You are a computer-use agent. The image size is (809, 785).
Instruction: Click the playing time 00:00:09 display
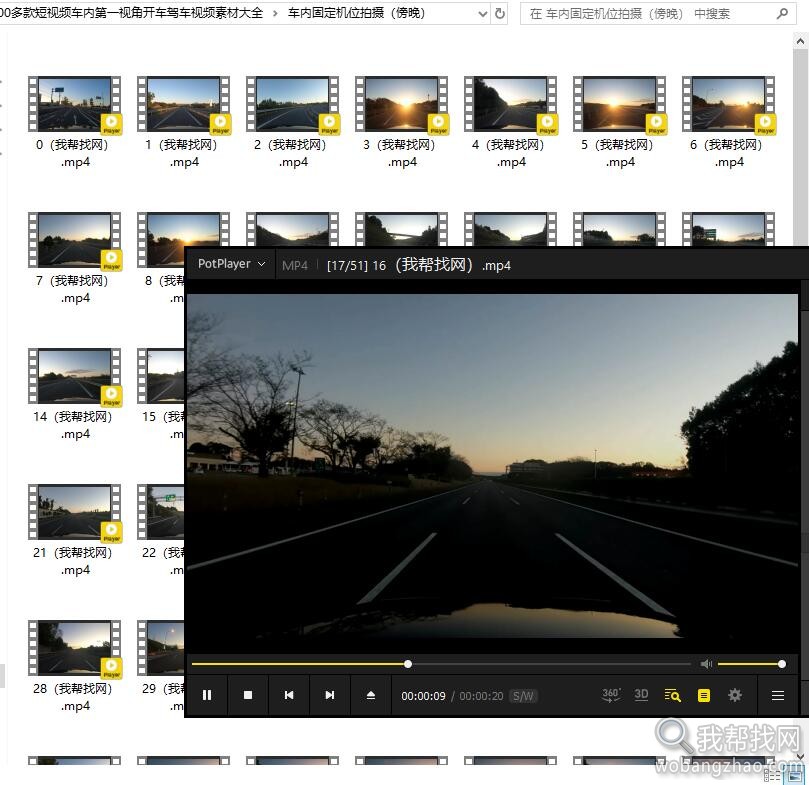click(x=423, y=696)
